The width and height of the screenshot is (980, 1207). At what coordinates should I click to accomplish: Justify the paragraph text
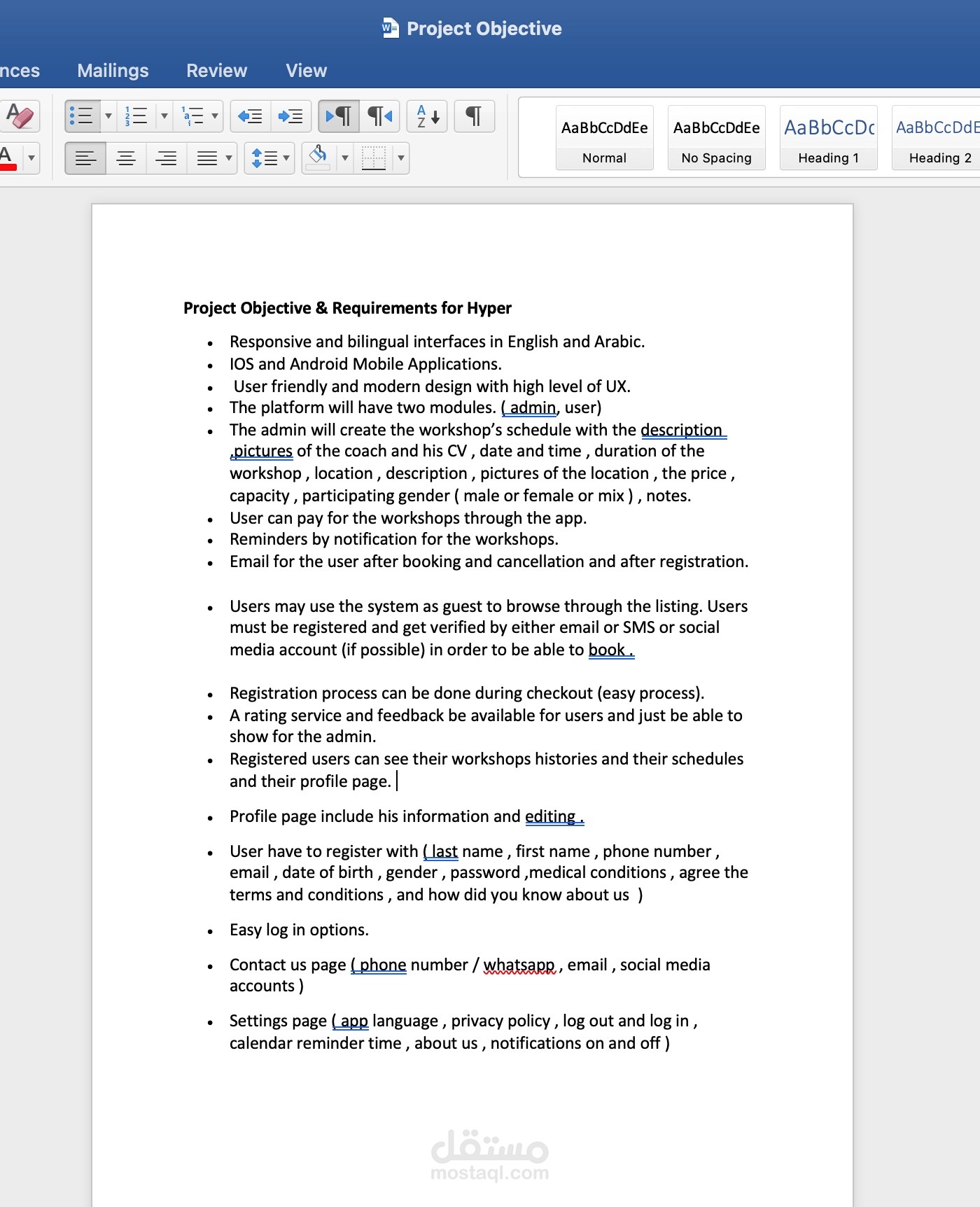pos(206,158)
